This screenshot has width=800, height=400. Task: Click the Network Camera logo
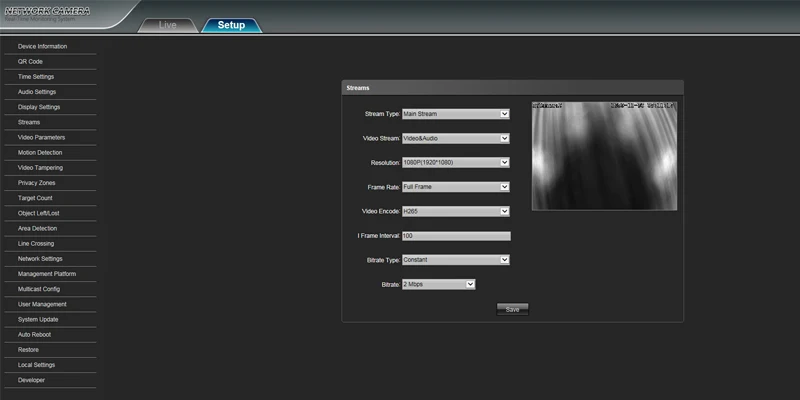tap(47, 14)
